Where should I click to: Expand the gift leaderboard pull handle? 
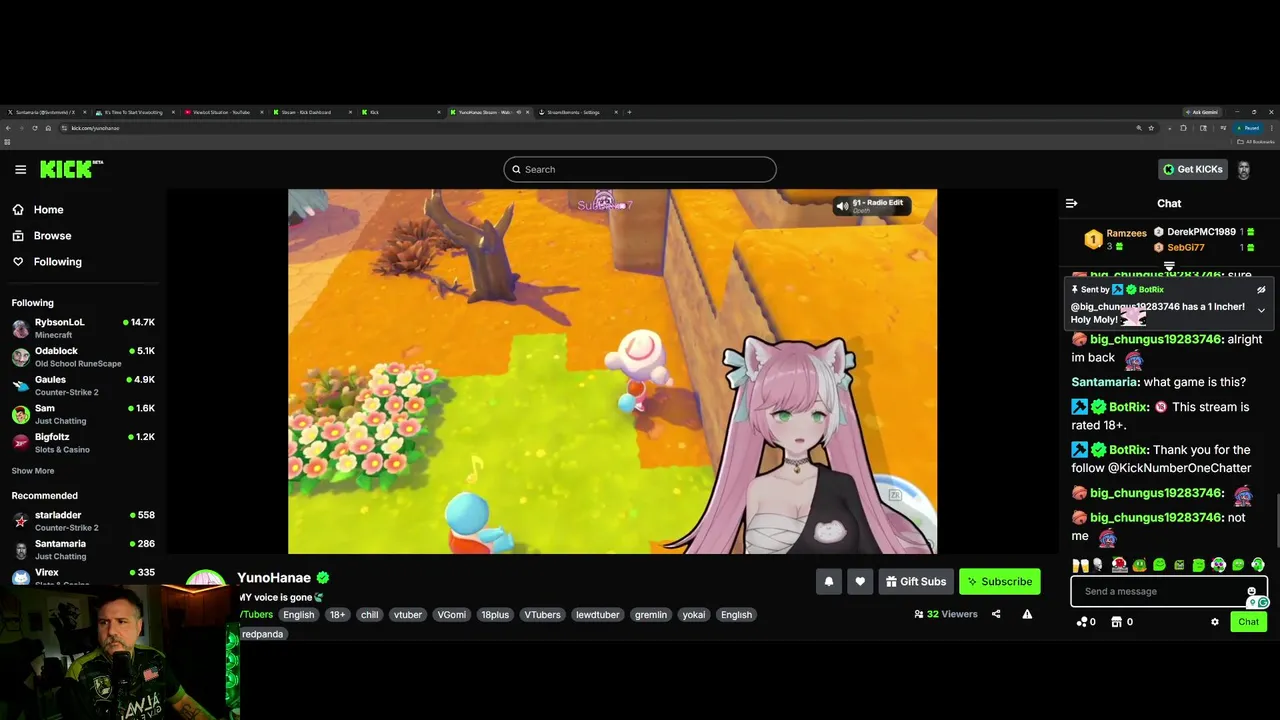pos(1169,267)
